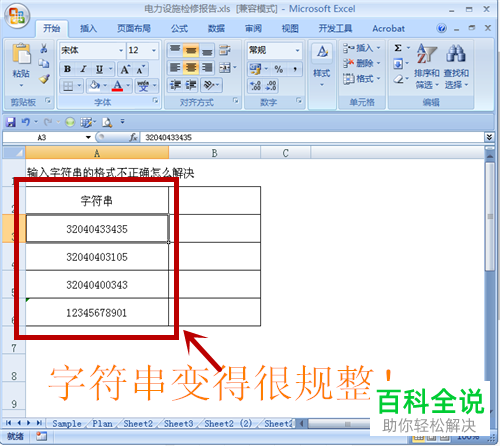Image resolution: width=500 pixels, height=446 pixels.
Task: Open the Font Color dropdown arrow
Action: click(x=128, y=86)
